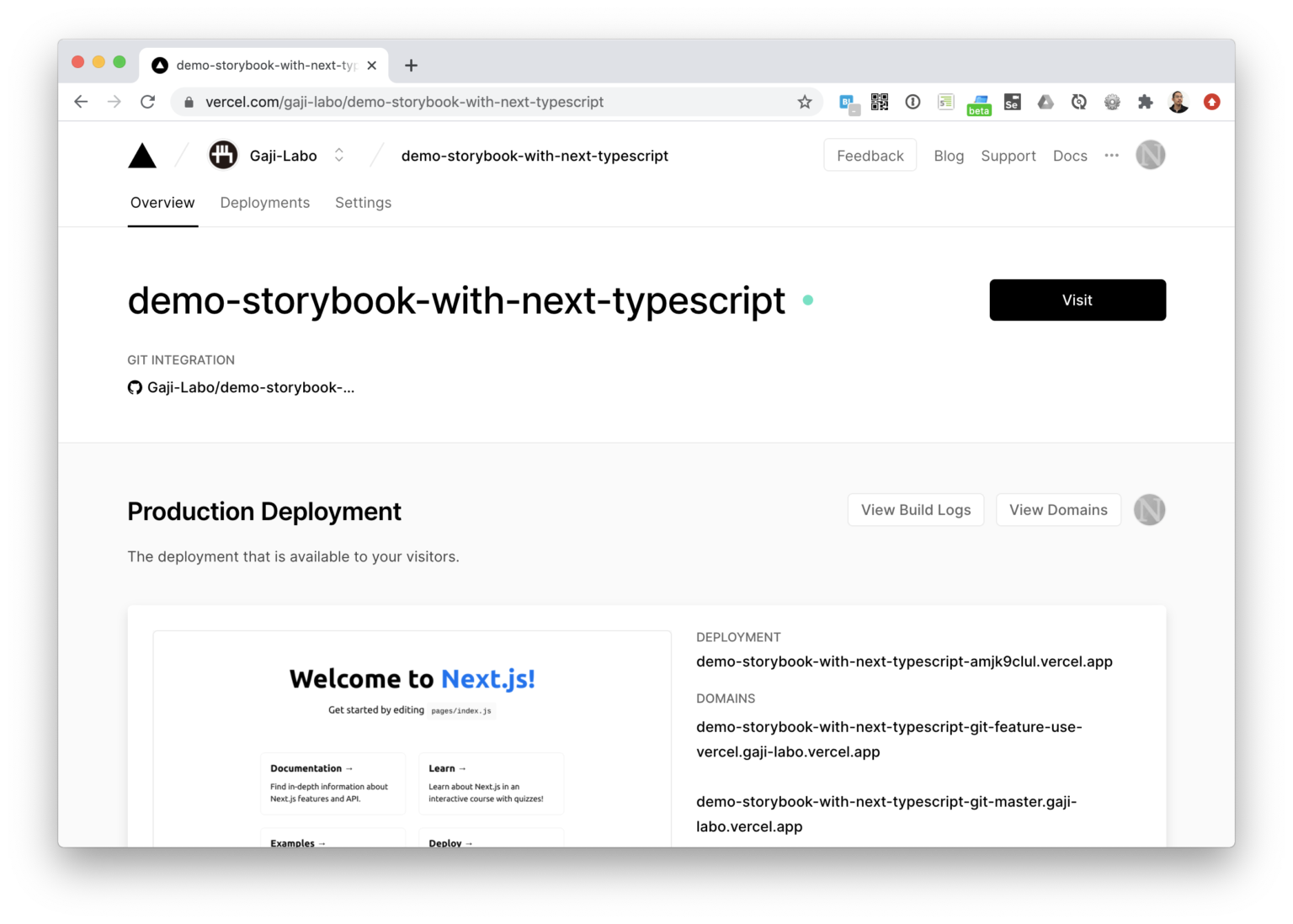The image size is (1293, 924).
Task: Open the QR code generator extension
Action: (x=879, y=101)
